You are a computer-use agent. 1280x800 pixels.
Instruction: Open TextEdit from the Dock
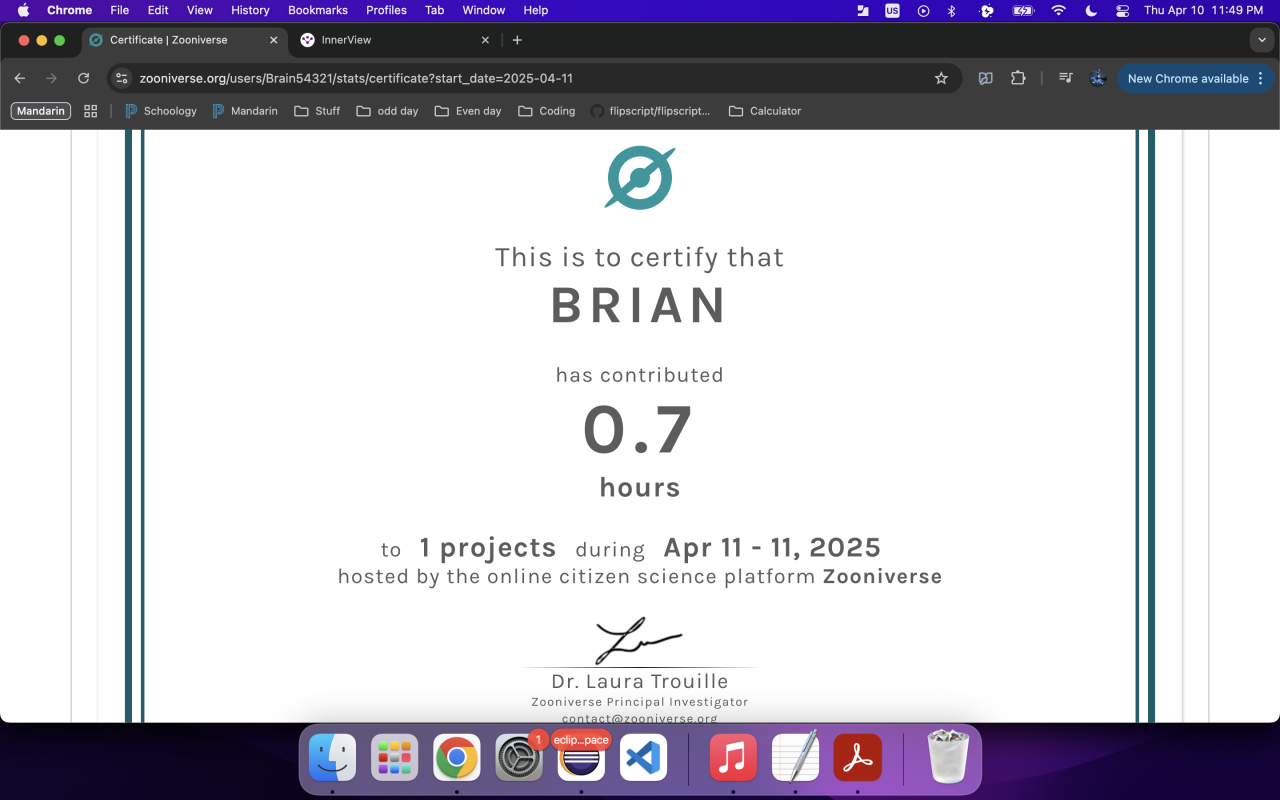795,757
